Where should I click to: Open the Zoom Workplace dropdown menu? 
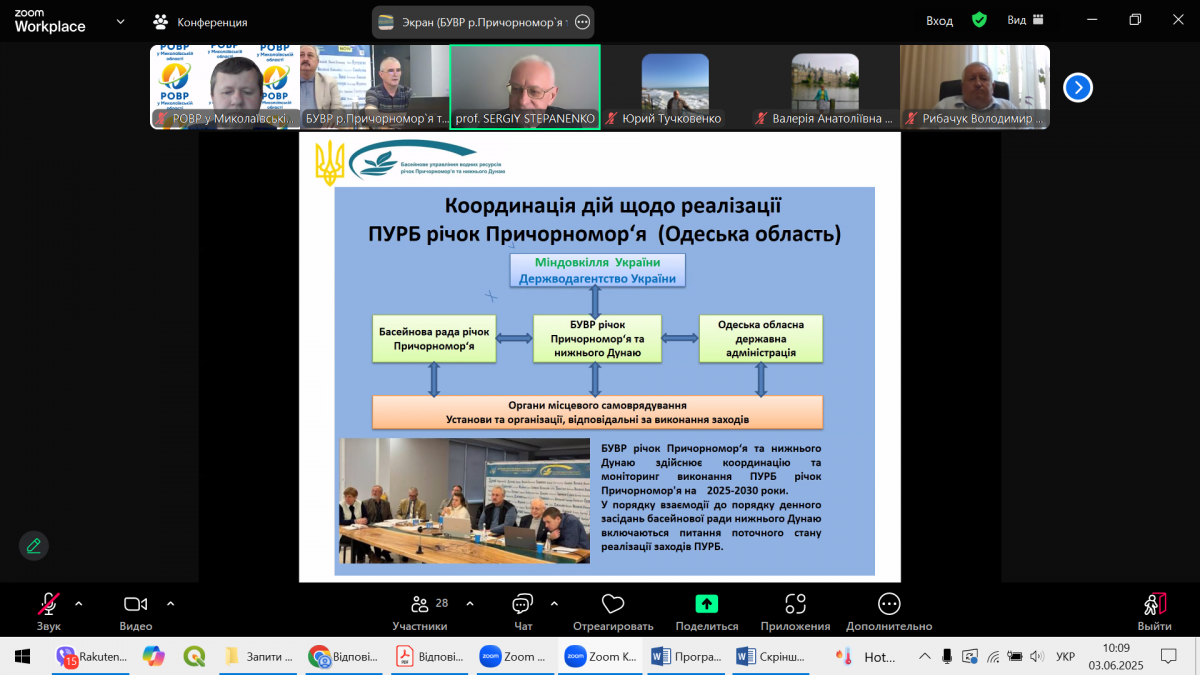[x=120, y=21]
